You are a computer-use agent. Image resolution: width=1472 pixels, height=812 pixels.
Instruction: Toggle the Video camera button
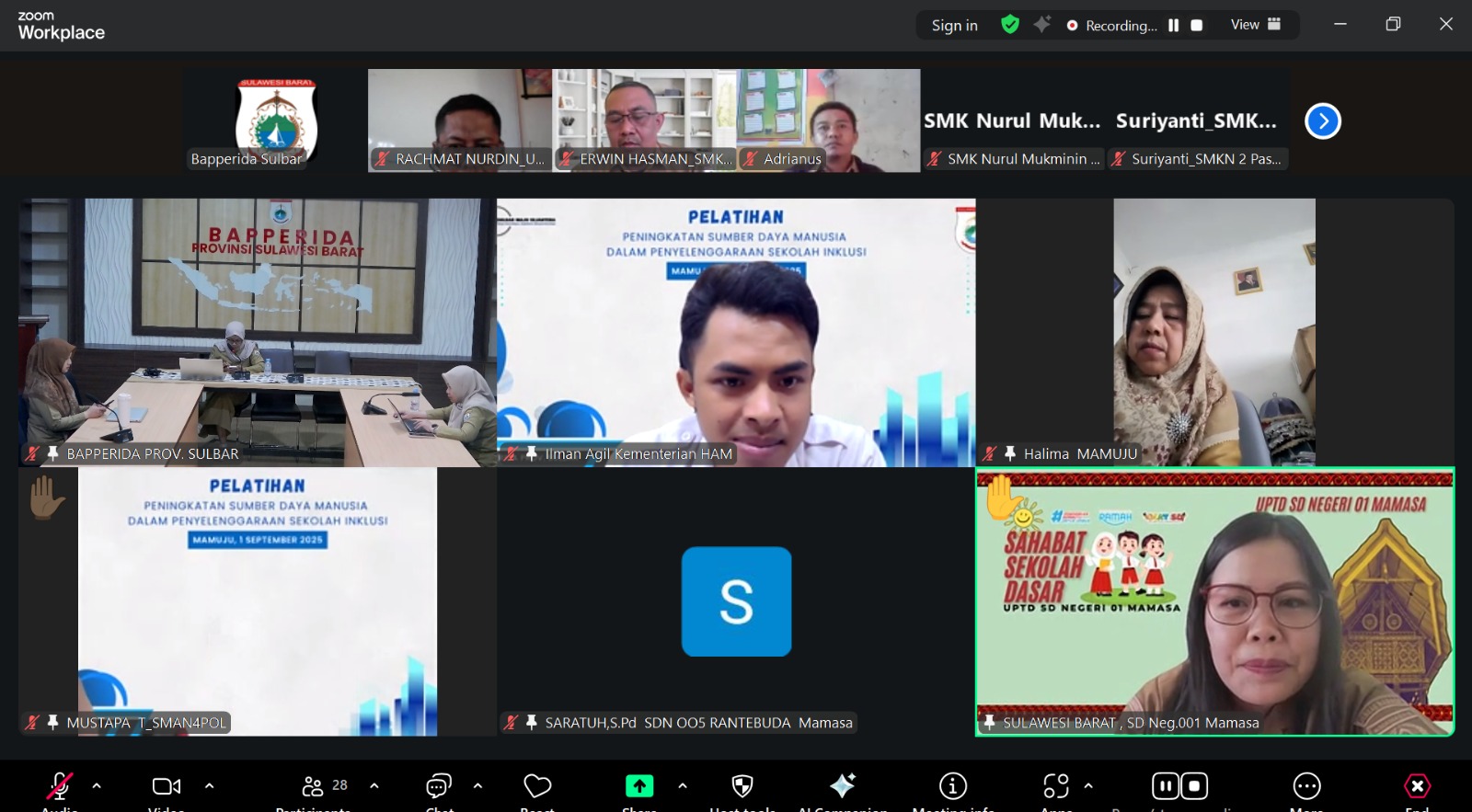click(x=167, y=786)
